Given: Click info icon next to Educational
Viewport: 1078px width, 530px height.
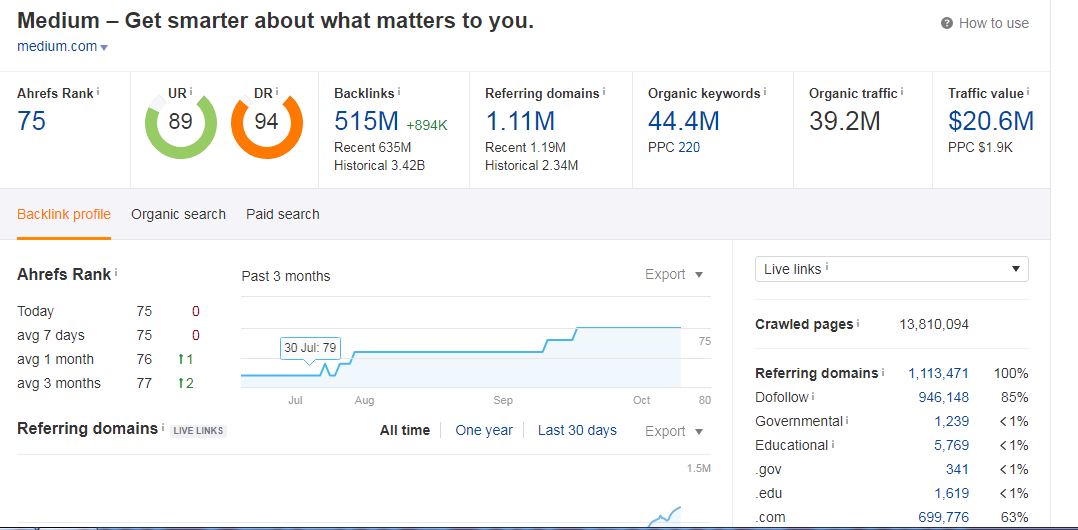Looking at the screenshot, I should [x=833, y=445].
